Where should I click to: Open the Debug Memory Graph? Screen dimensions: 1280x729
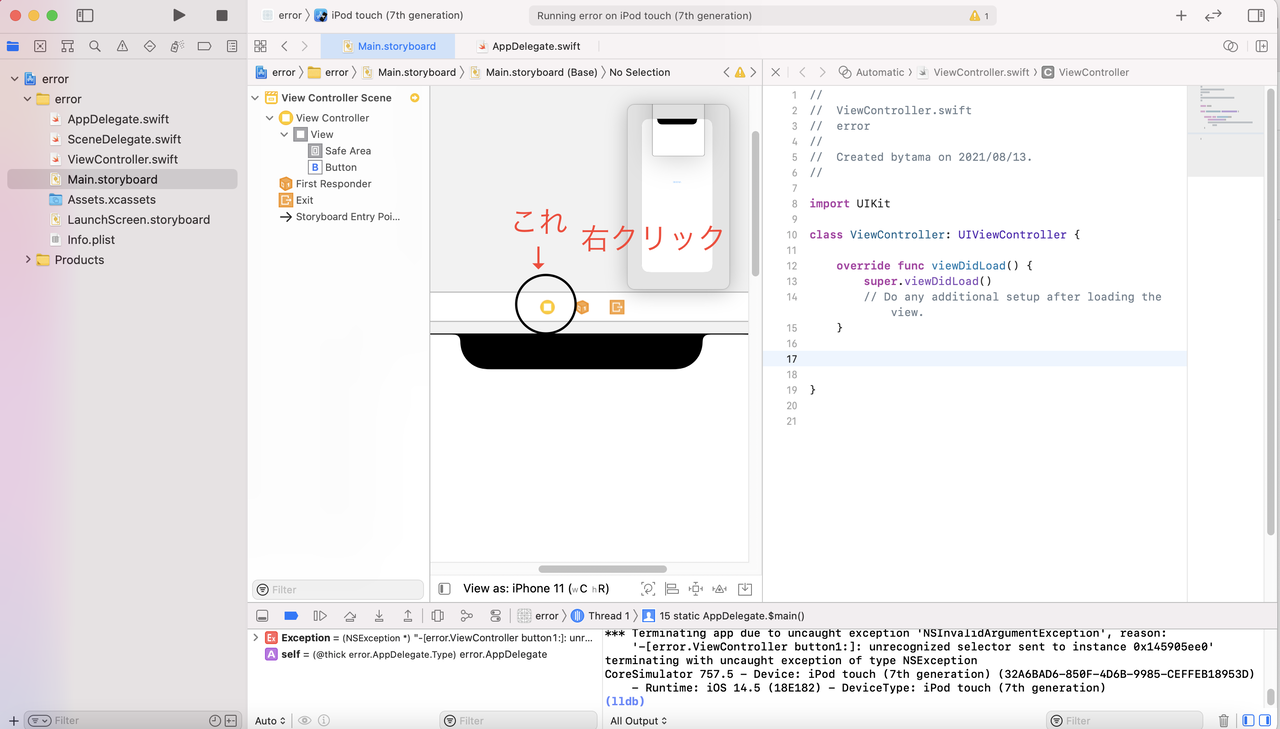pos(468,615)
